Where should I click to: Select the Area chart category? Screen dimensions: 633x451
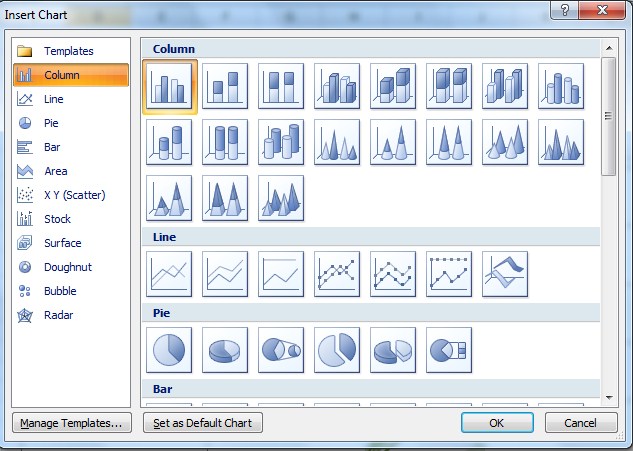coord(71,171)
